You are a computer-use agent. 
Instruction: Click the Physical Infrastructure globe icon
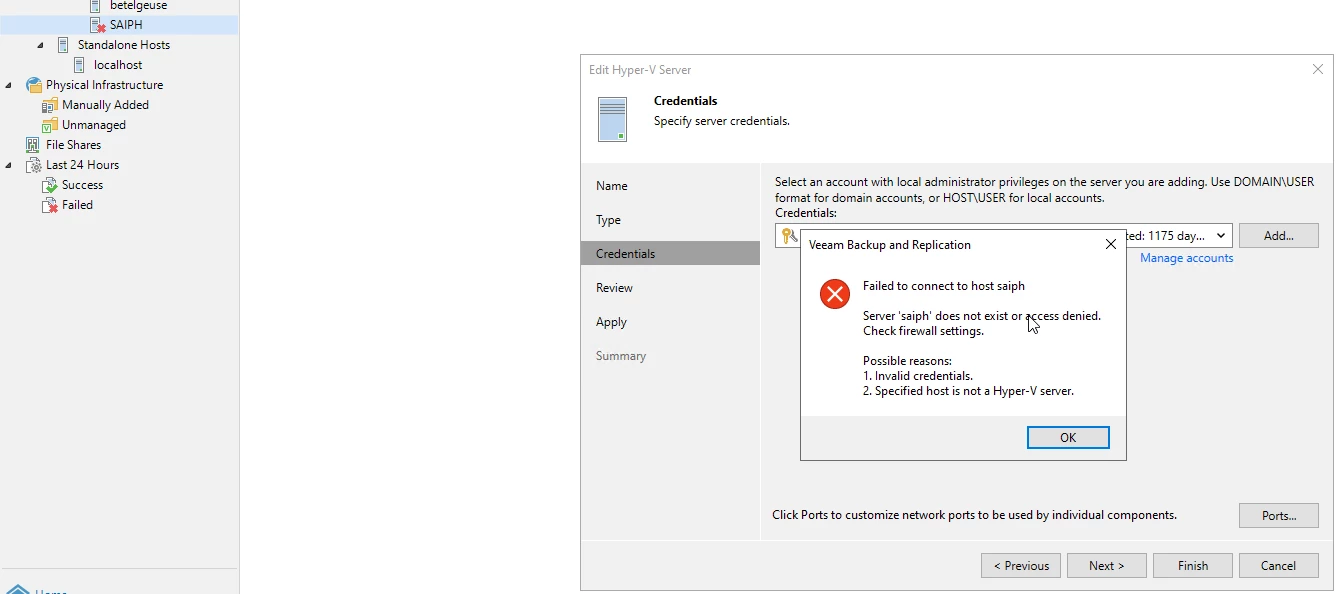click(34, 85)
